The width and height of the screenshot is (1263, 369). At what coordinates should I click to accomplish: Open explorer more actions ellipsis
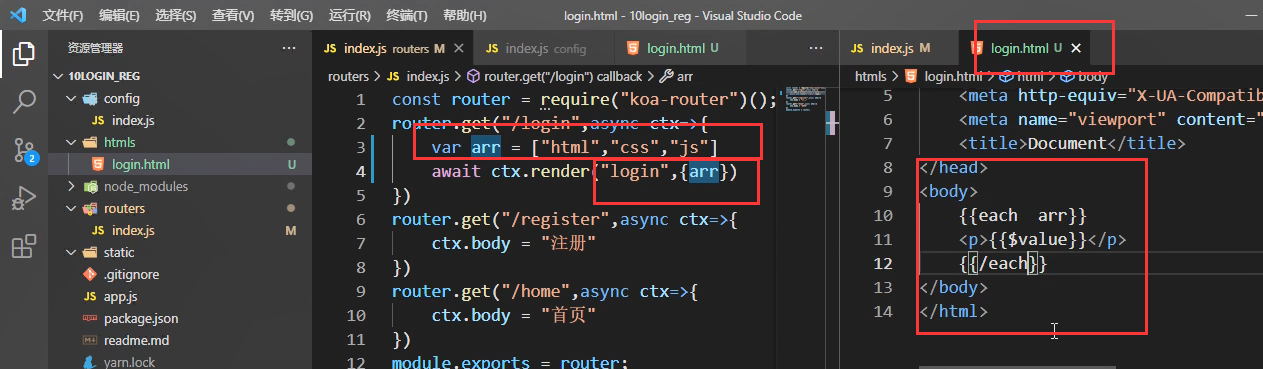click(x=289, y=48)
